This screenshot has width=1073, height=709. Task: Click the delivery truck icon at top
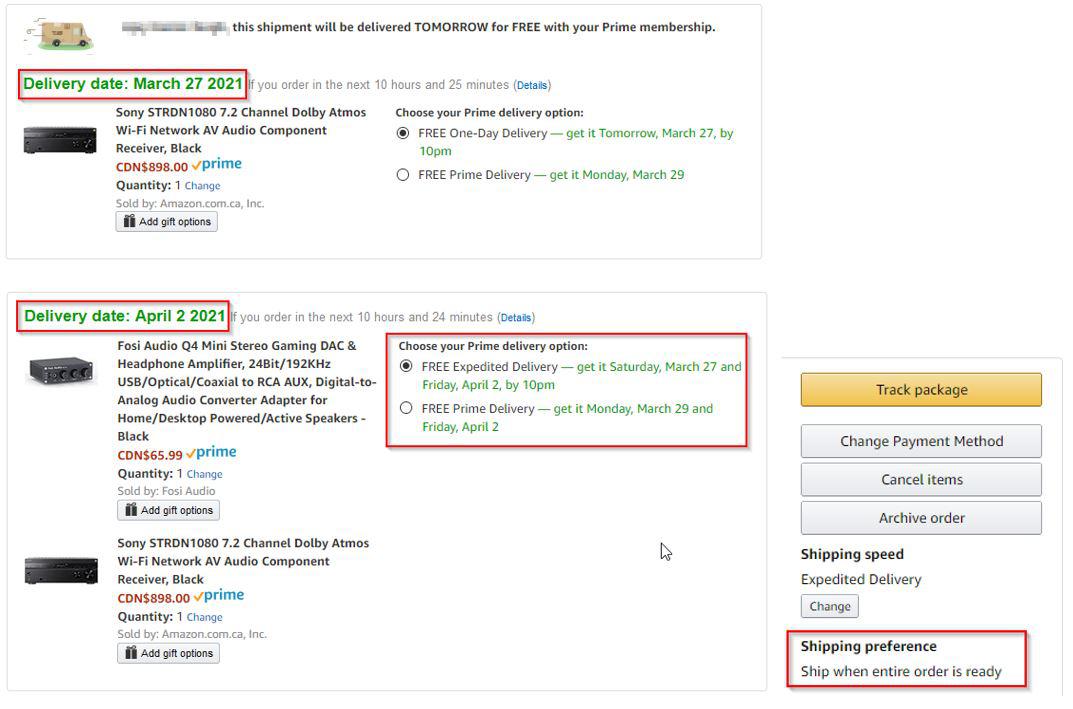click(60, 32)
